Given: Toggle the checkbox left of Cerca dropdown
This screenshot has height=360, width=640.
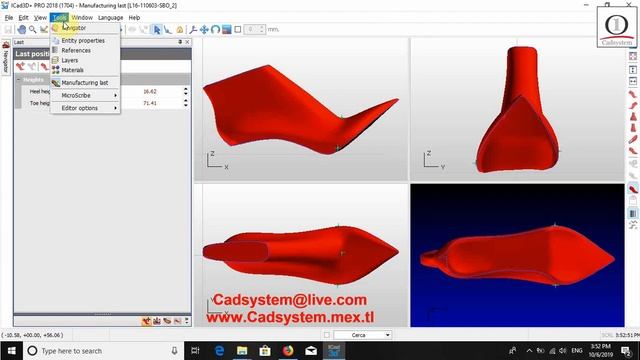Looking at the screenshot, I should pos(327,335).
